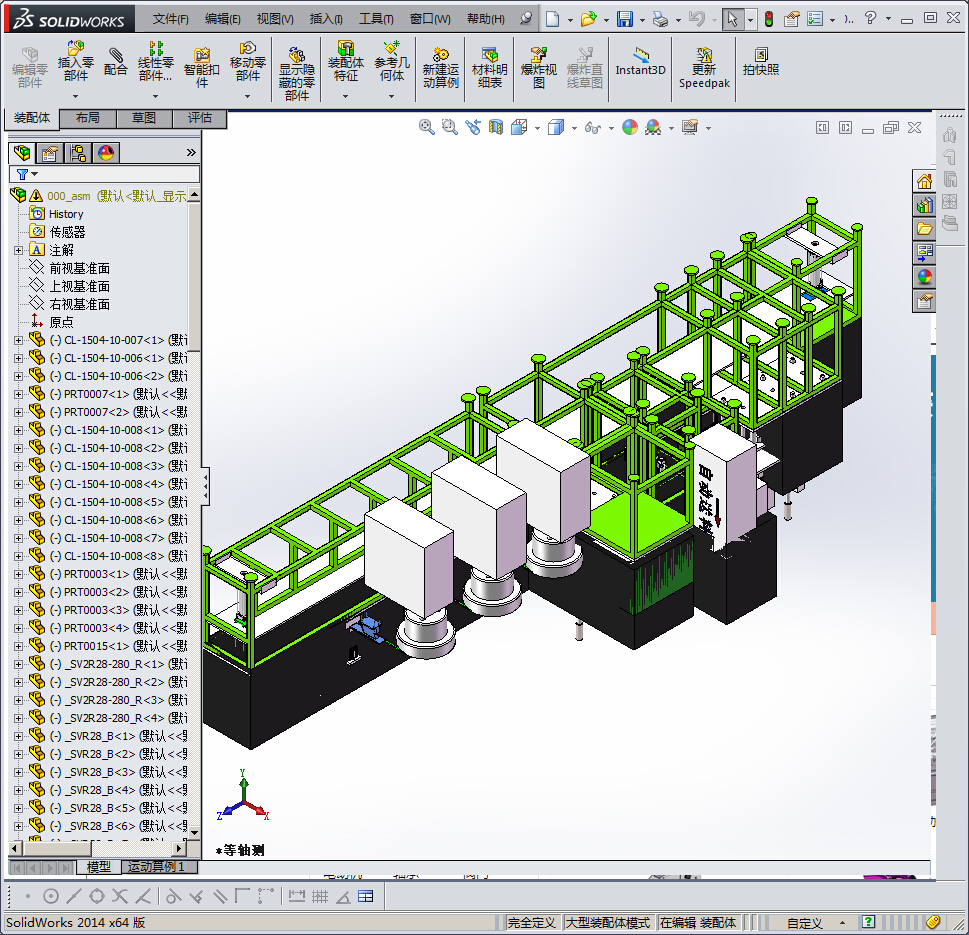
Task: Open Design Library icon in task pane
Action: [x=925, y=205]
